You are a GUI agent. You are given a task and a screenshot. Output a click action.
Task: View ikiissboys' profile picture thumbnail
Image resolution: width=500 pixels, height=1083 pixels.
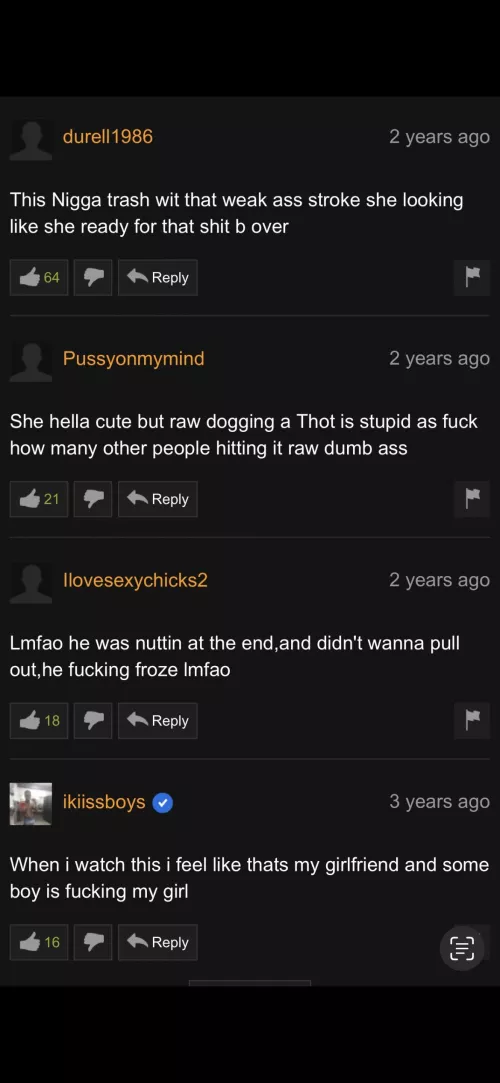point(31,803)
